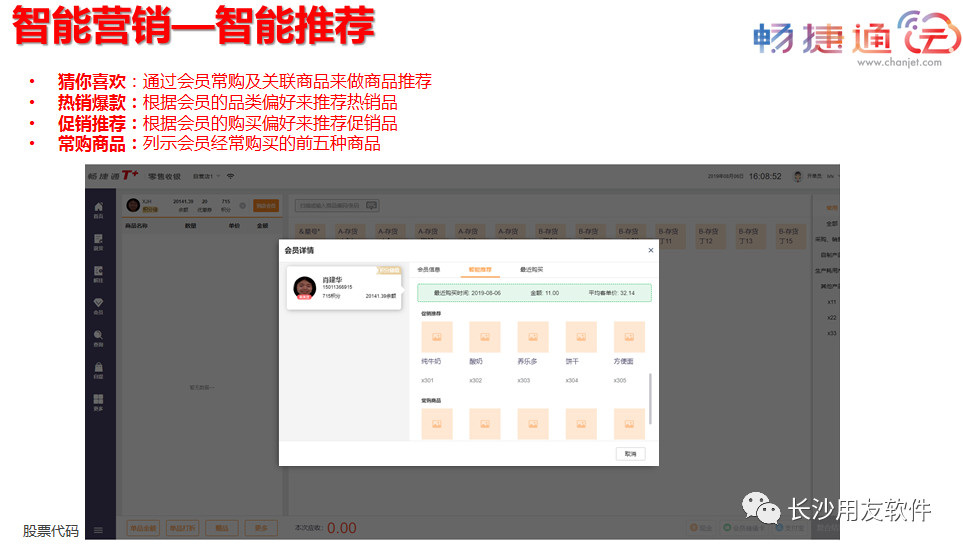
Task: Select x22 category in right panel
Action: (832, 318)
